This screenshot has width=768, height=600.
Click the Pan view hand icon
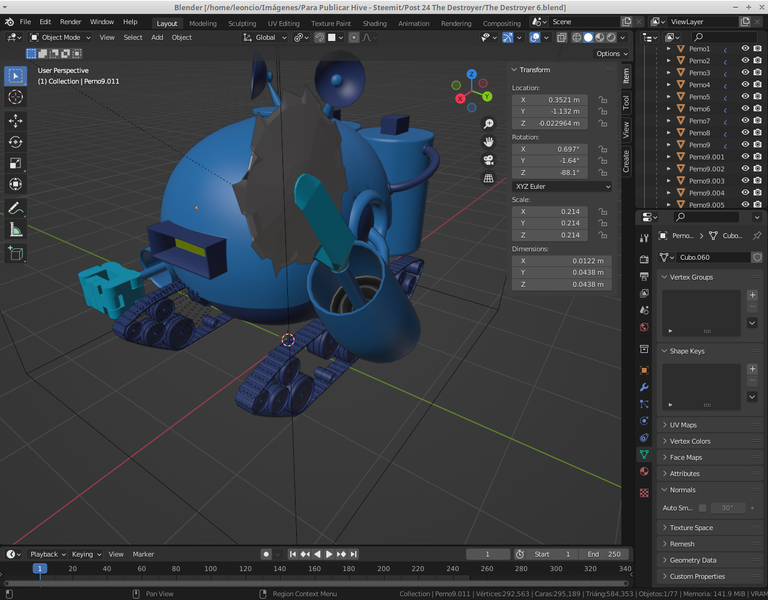pyautogui.click(x=488, y=142)
